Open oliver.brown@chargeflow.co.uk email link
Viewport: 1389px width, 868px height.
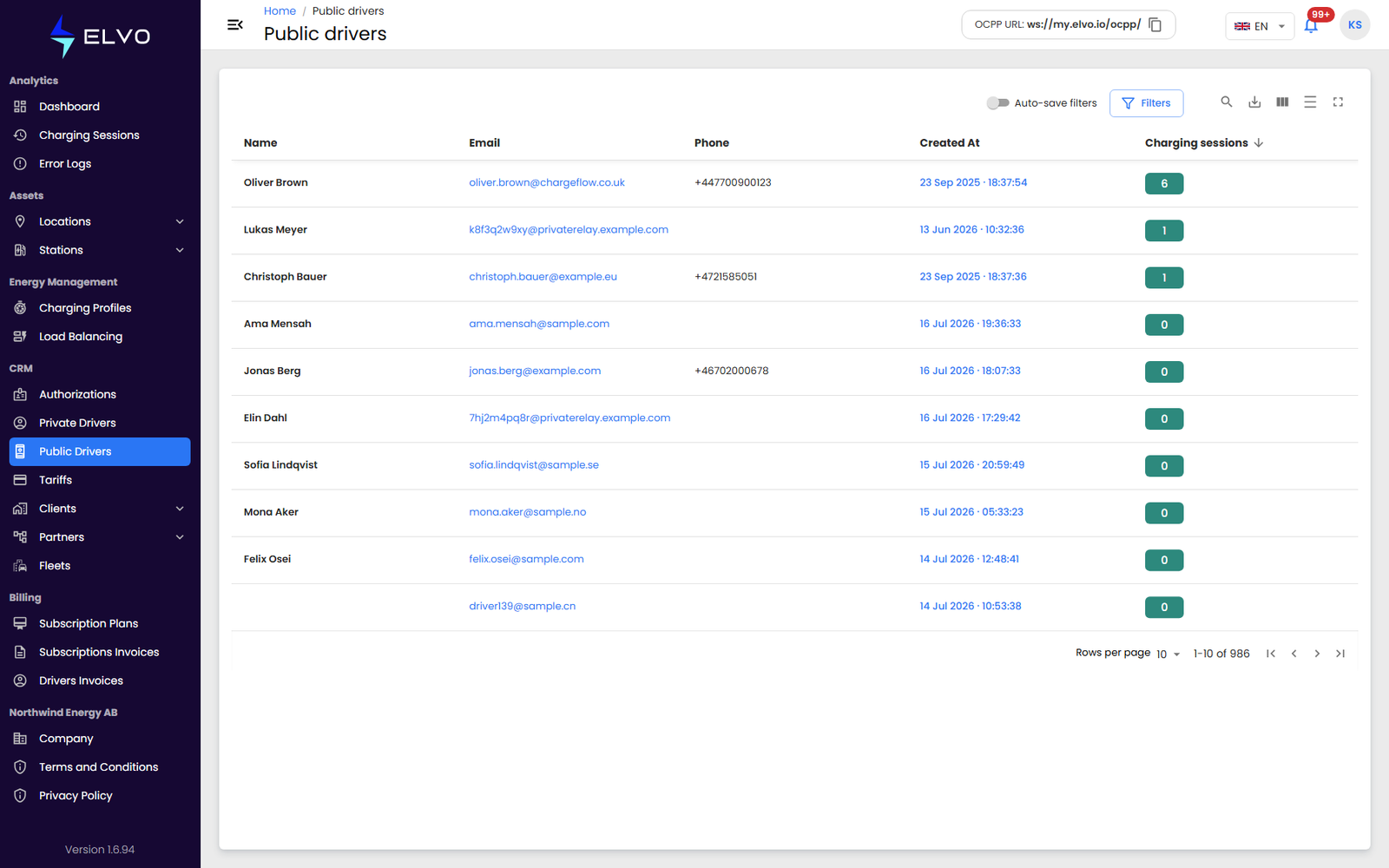point(547,183)
